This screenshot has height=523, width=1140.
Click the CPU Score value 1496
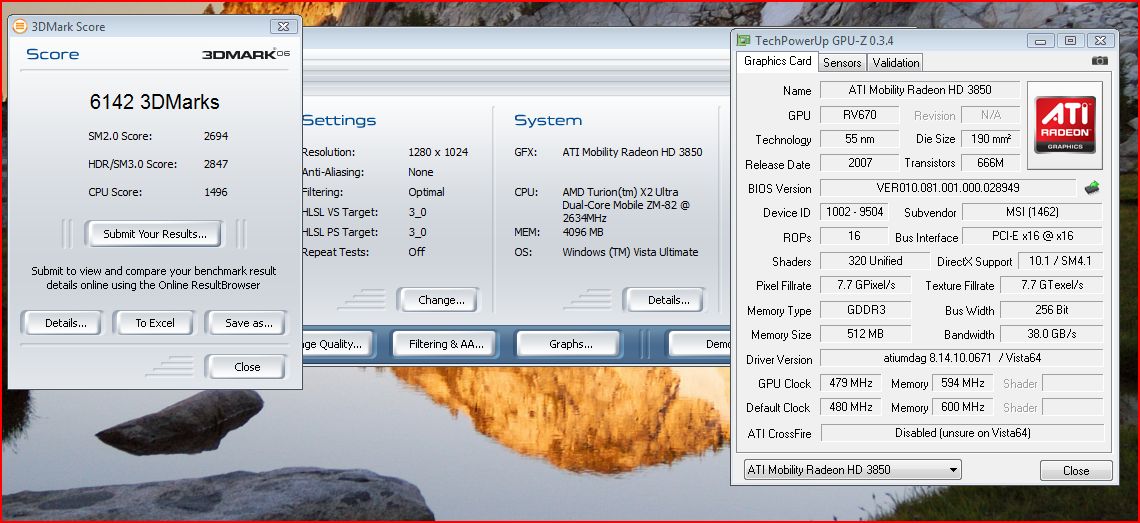point(216,192)
